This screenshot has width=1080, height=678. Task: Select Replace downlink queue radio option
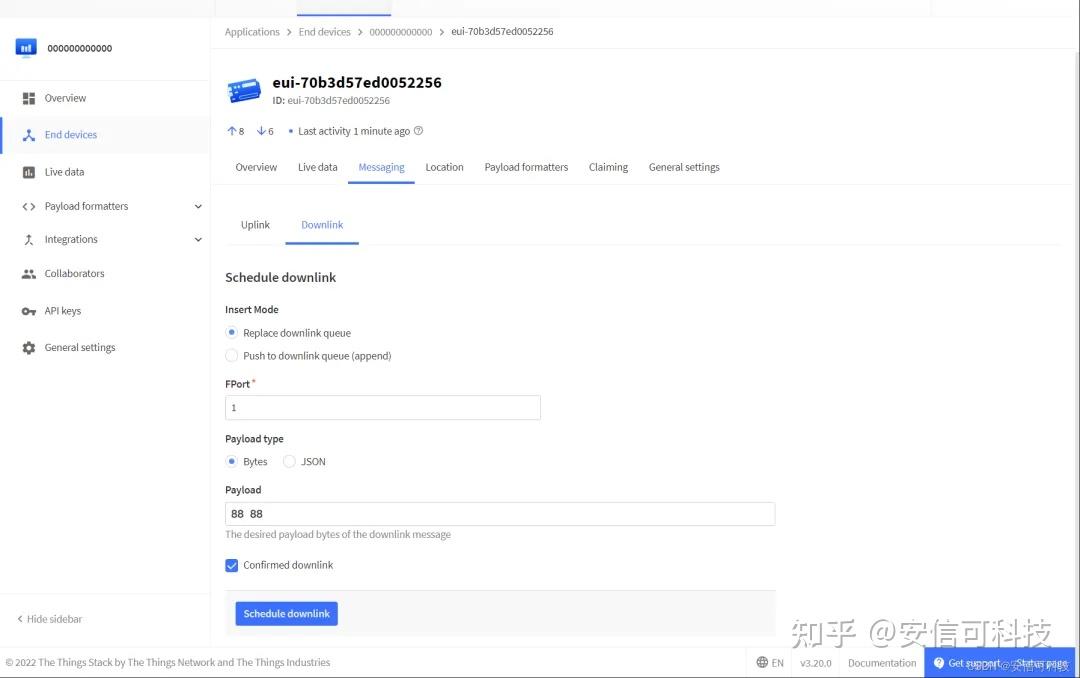tap(231, 333)
